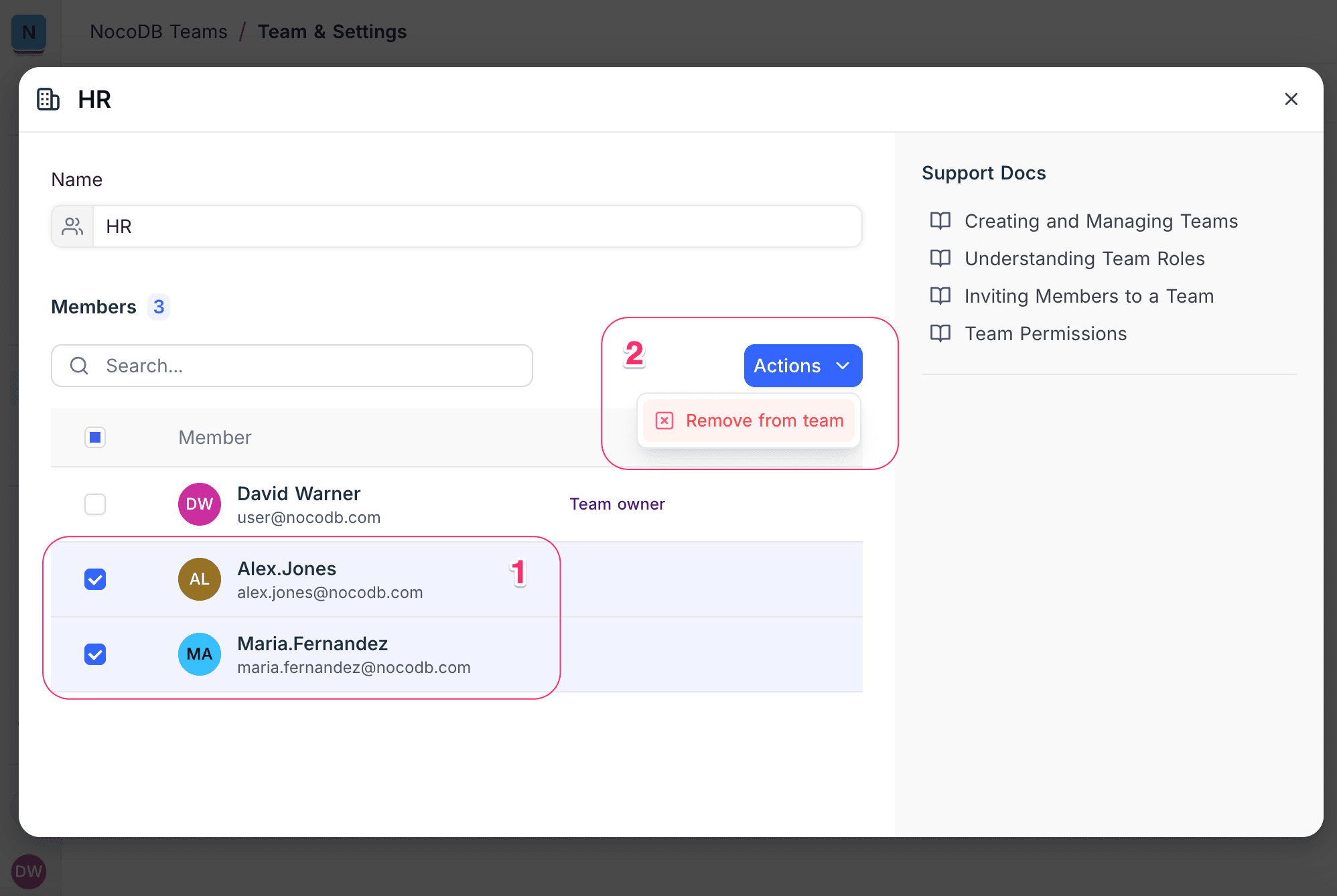
Task: Uncheck Maria.Fernandez's selection checkbox
Action: tap(95, 654)
